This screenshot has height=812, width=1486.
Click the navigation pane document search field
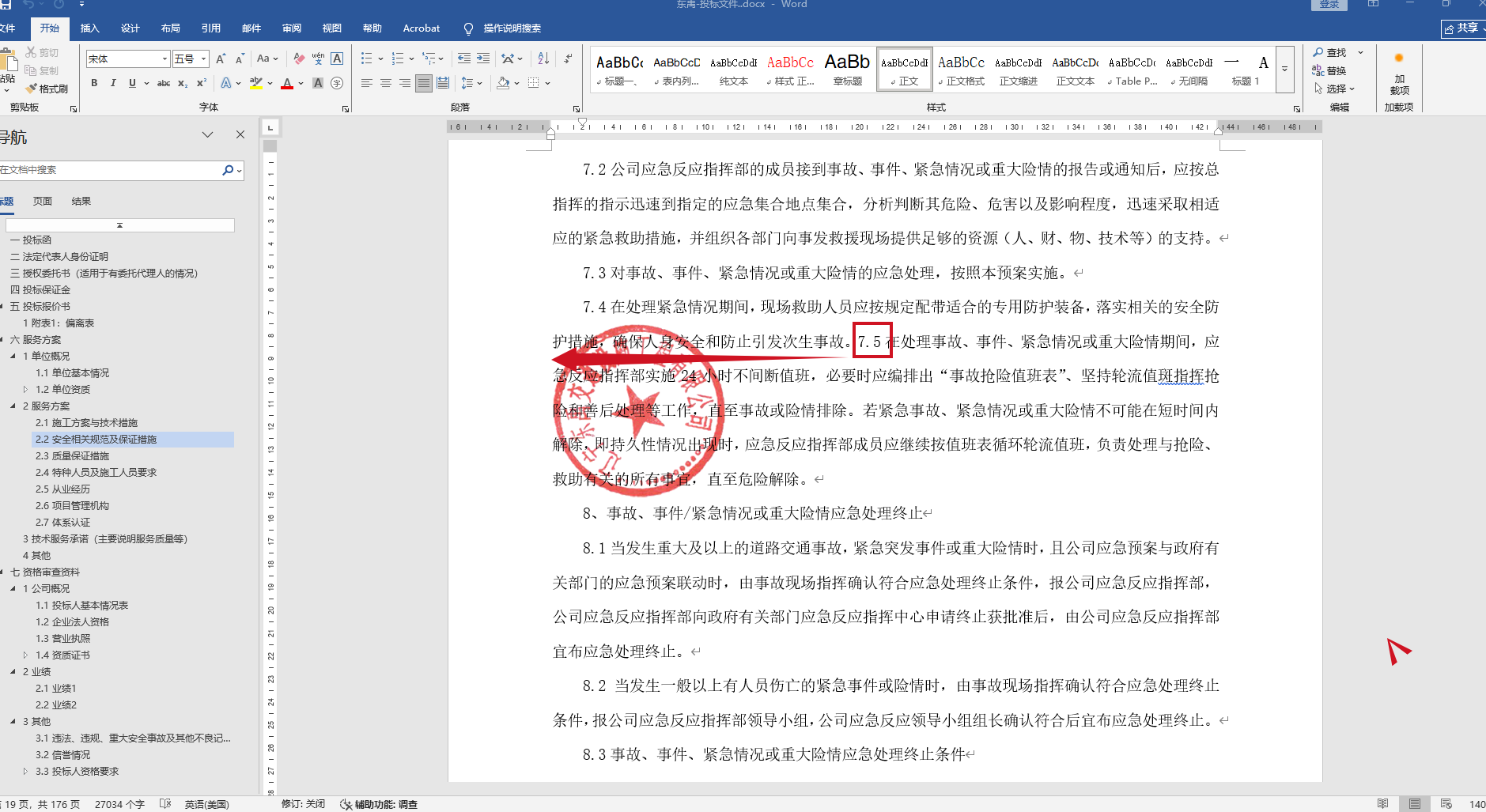pyautogui.click(x=110, y=170)
